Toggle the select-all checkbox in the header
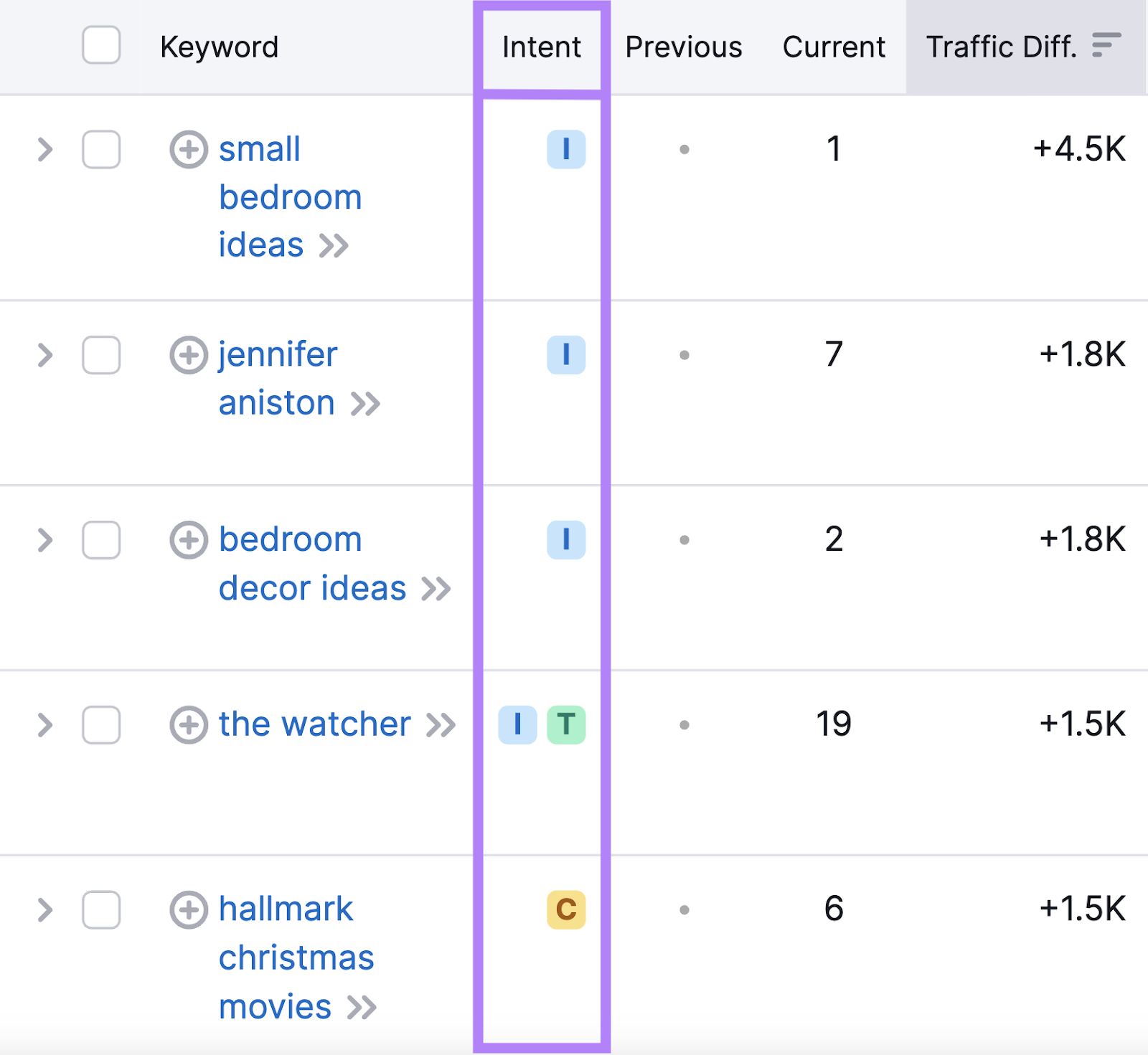 point(100,46)
